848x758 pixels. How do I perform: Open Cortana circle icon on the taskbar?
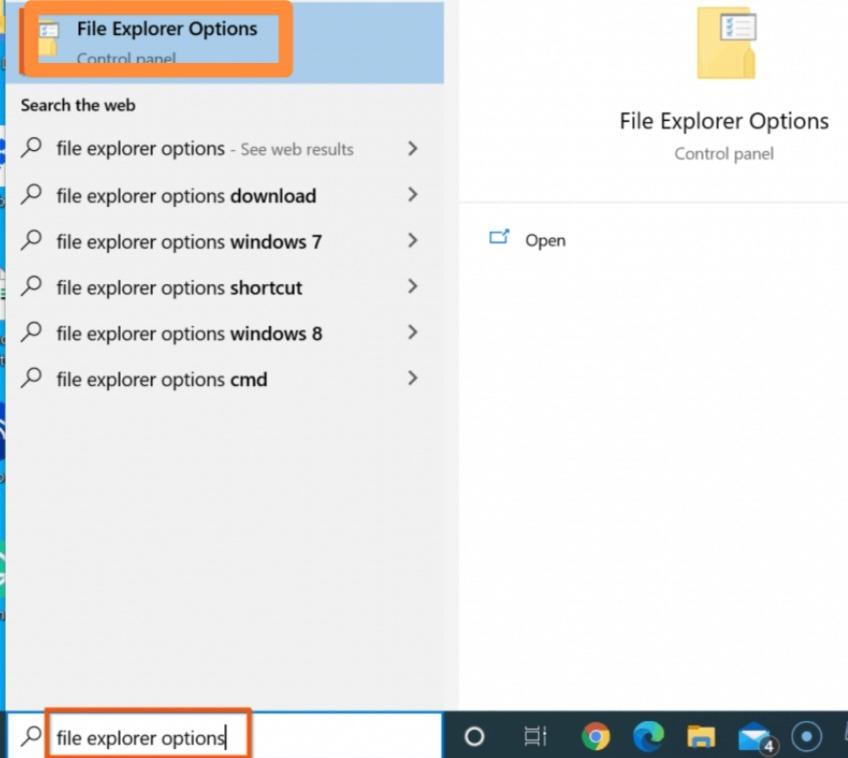[474, 736]
